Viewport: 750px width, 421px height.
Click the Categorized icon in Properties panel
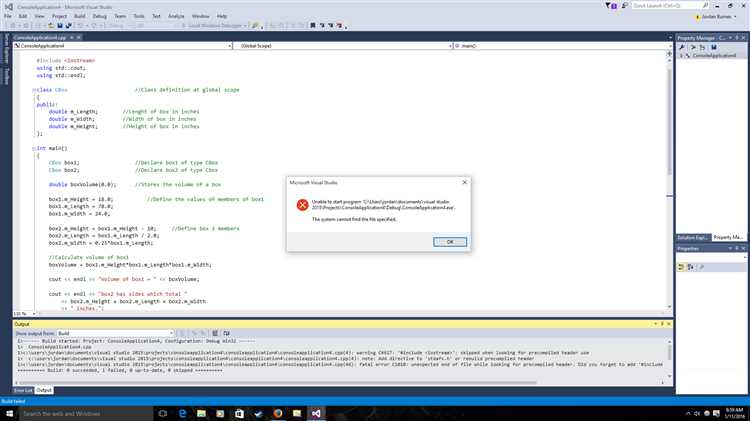(681, 267)
